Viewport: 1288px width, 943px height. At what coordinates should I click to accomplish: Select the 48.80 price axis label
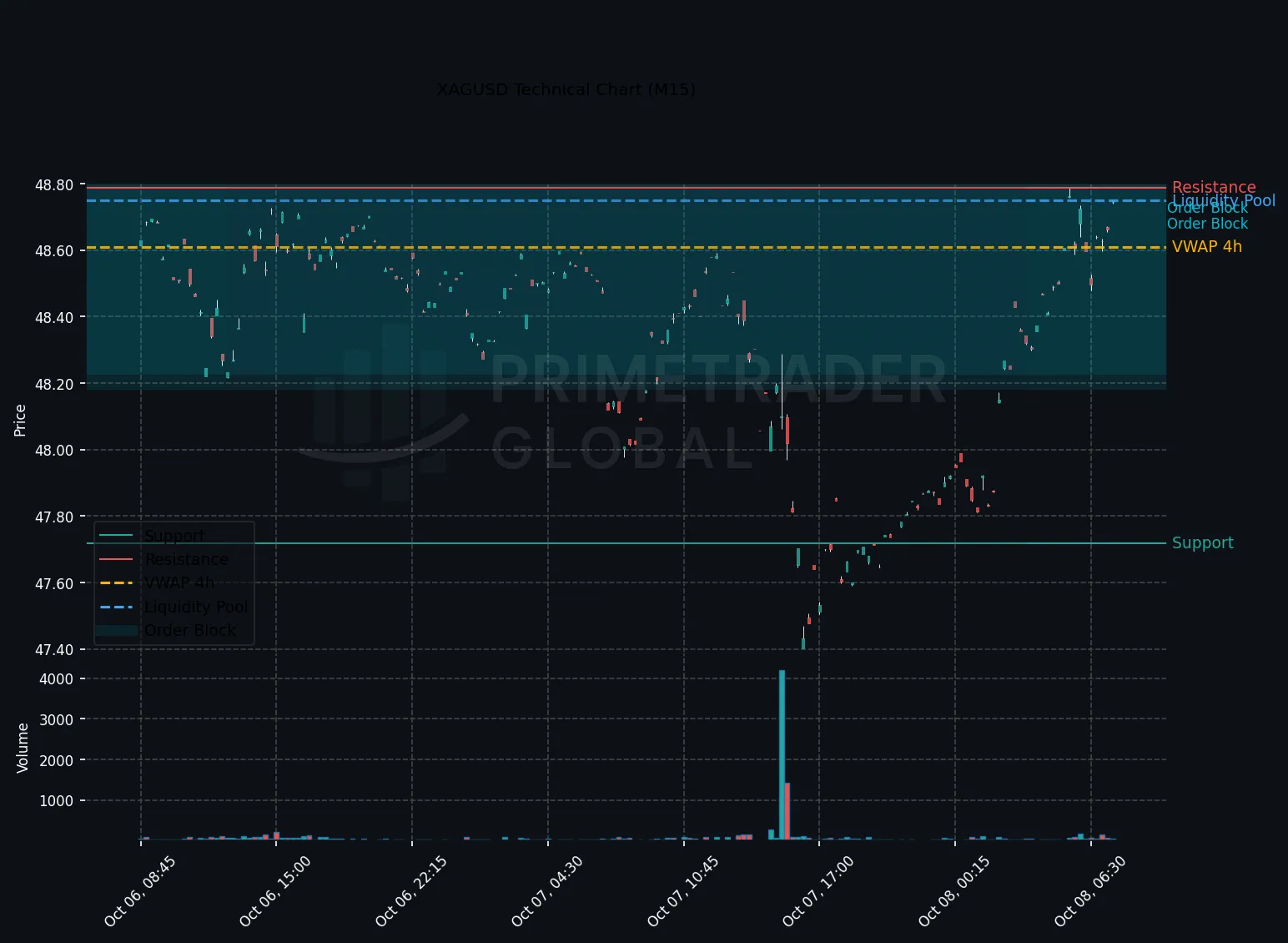[x=54, y=185]
